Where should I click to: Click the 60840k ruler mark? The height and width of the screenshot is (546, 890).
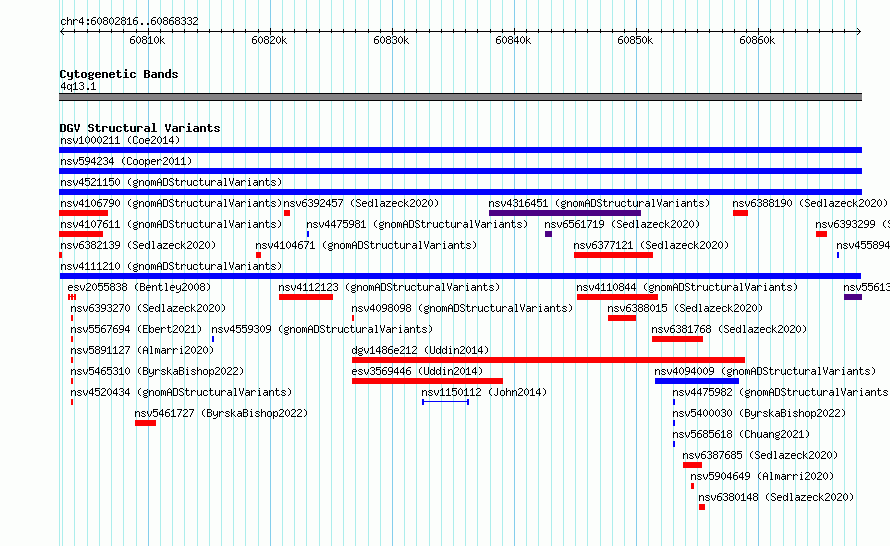pos(513,40)
